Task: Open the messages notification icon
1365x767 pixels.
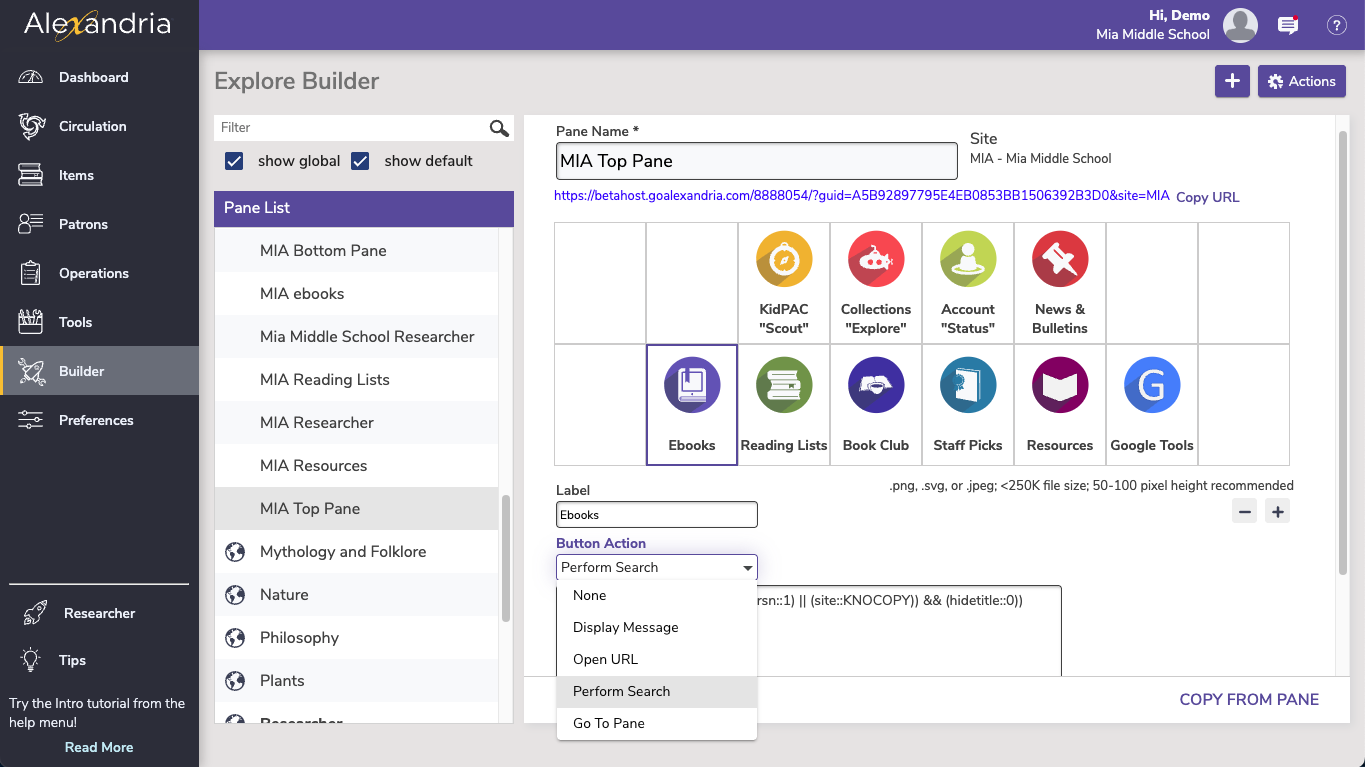Action: (x=1288, y=26)
